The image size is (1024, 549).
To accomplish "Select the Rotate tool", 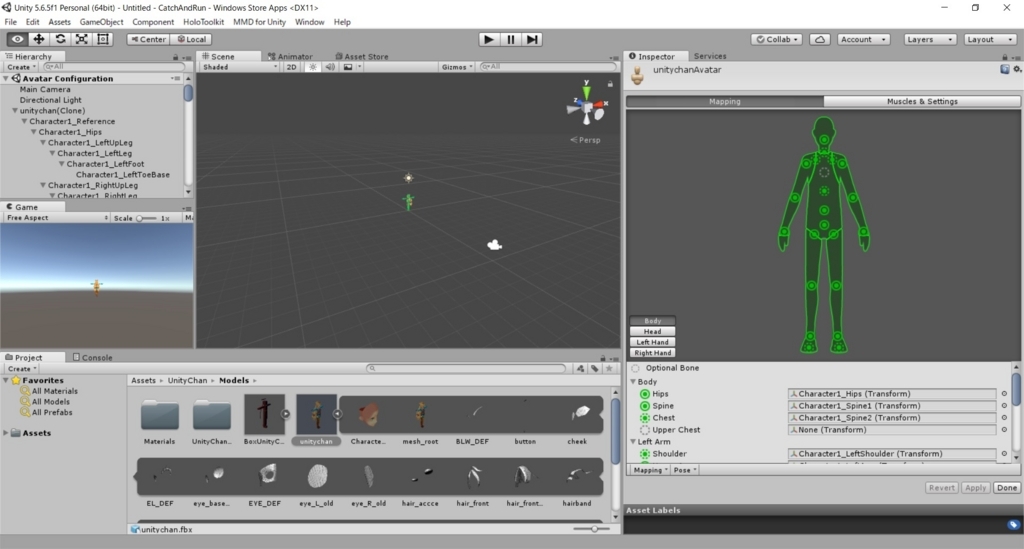I will (60, 39).
